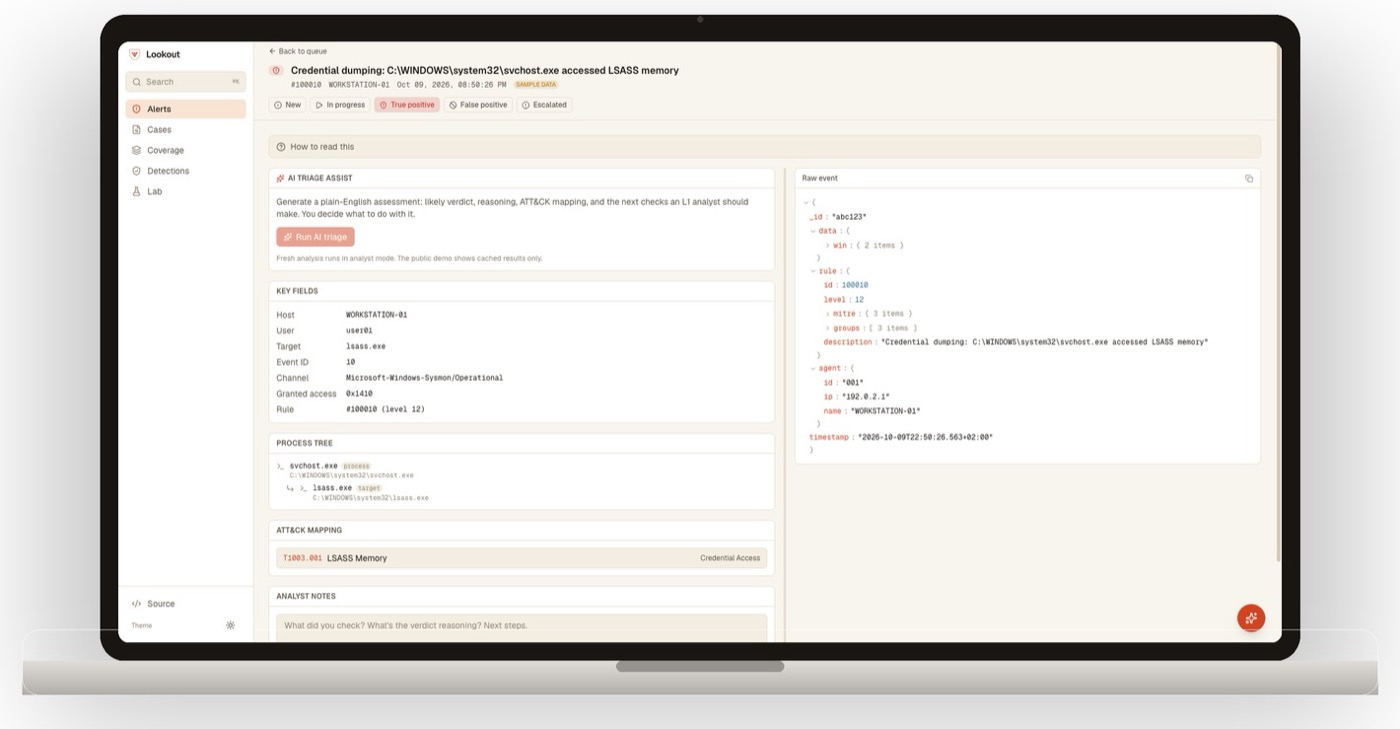Toggle the theme with the sun icon

230,625
